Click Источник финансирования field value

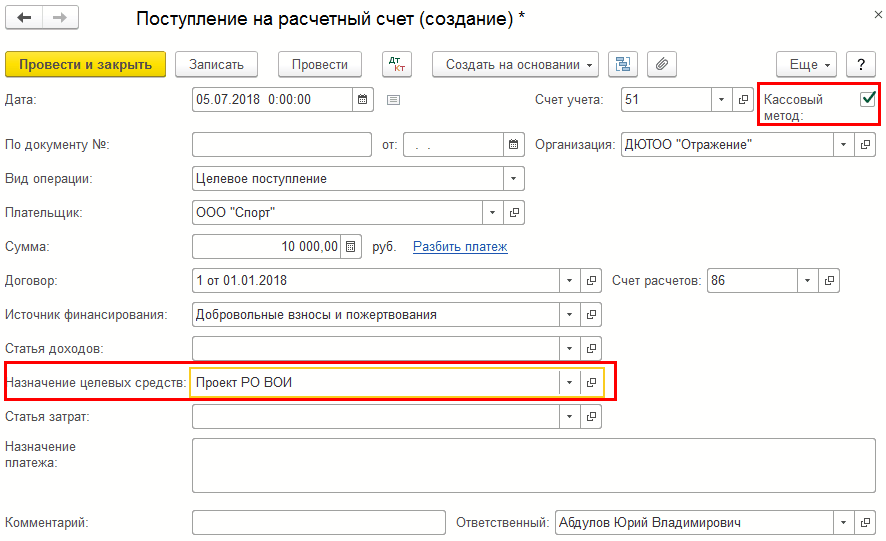point(375,314)
